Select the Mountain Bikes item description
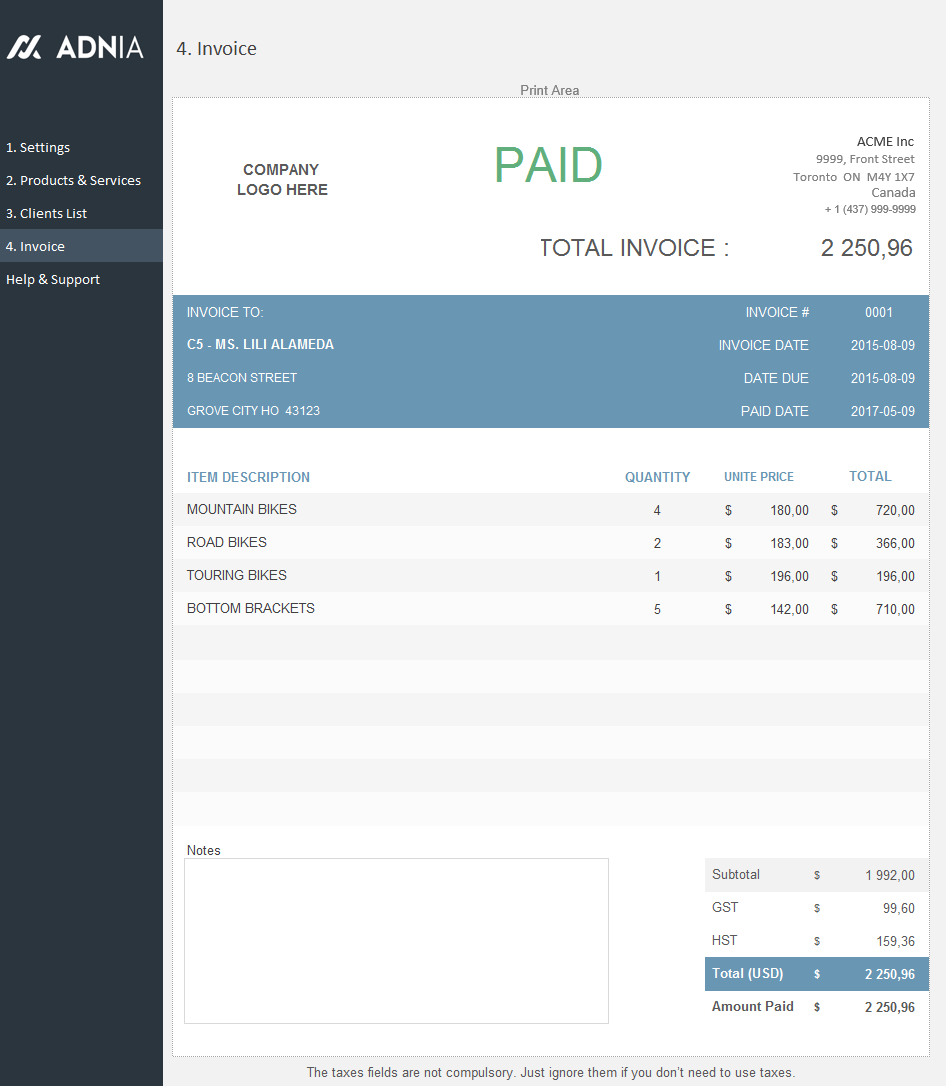 242,509
